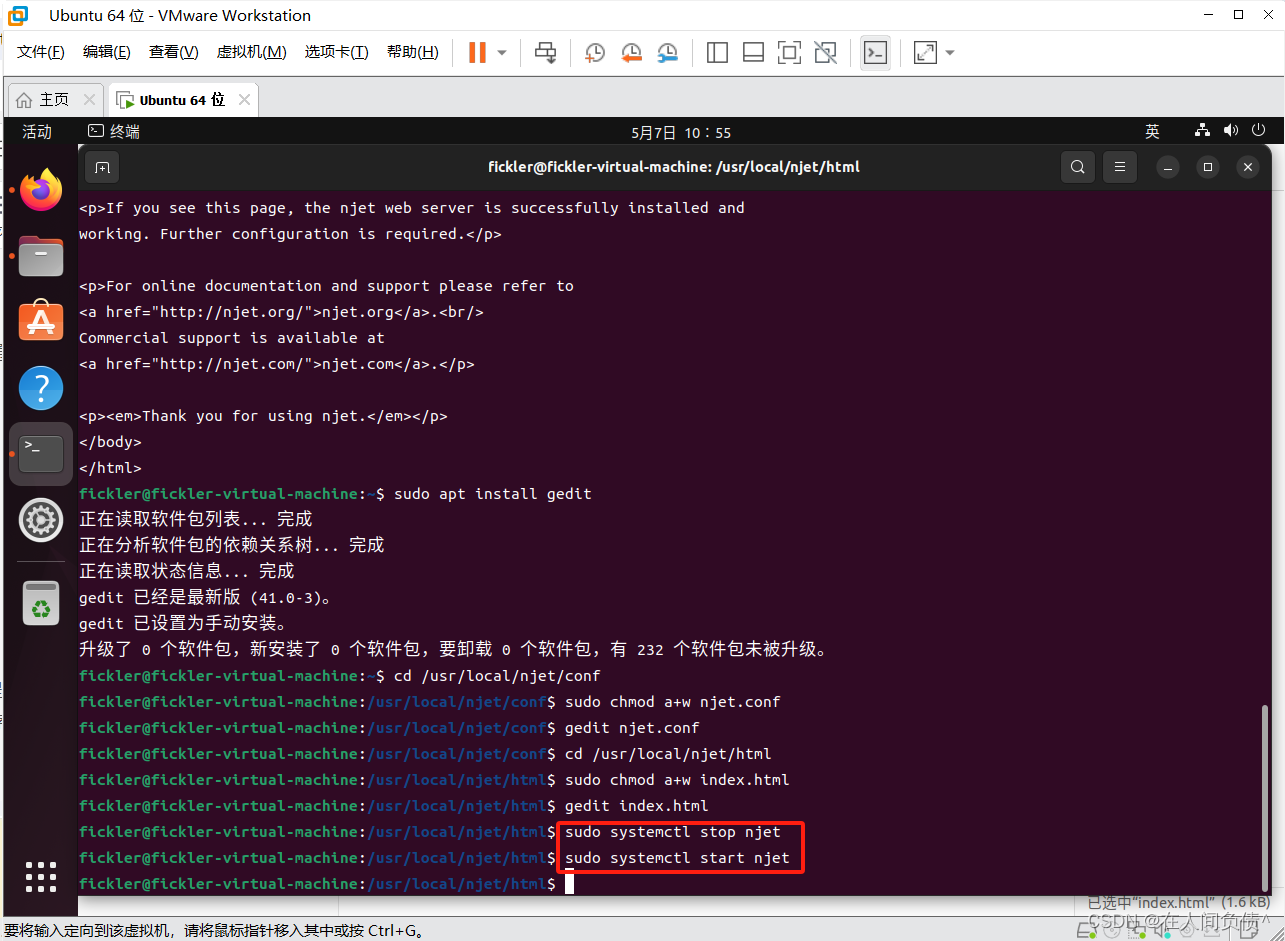Close the Ubuntu 64 位 tab
This screenshot has height=941, width=1285.
tap(244, 100)
